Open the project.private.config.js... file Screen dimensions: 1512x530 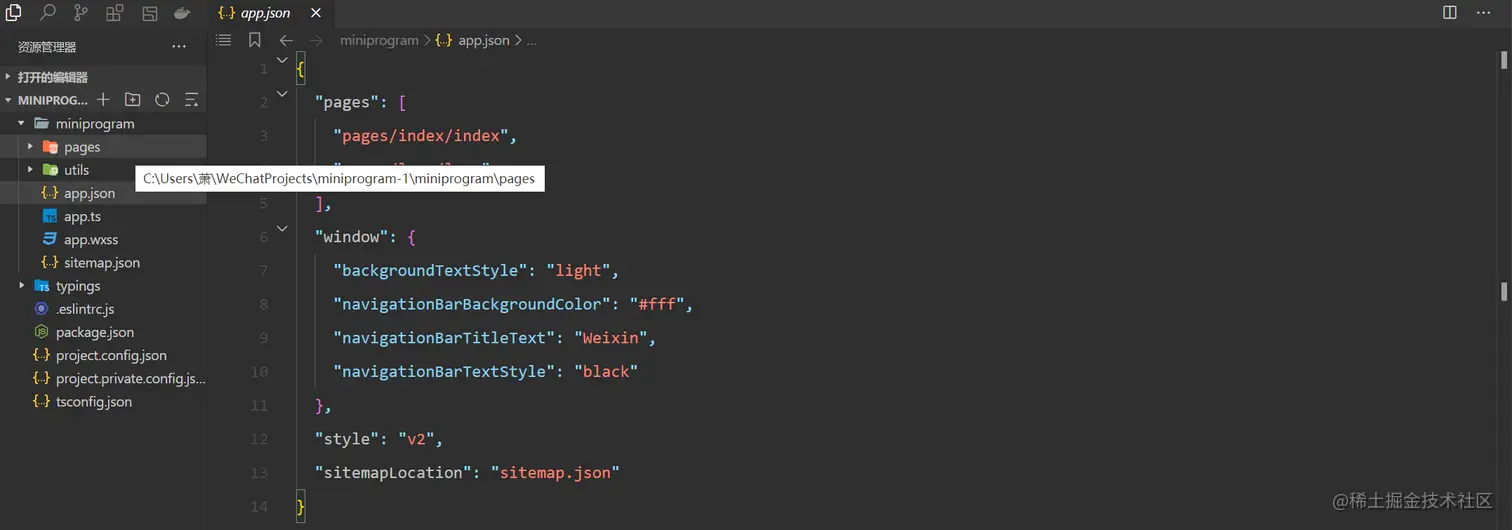click(103, 378)
